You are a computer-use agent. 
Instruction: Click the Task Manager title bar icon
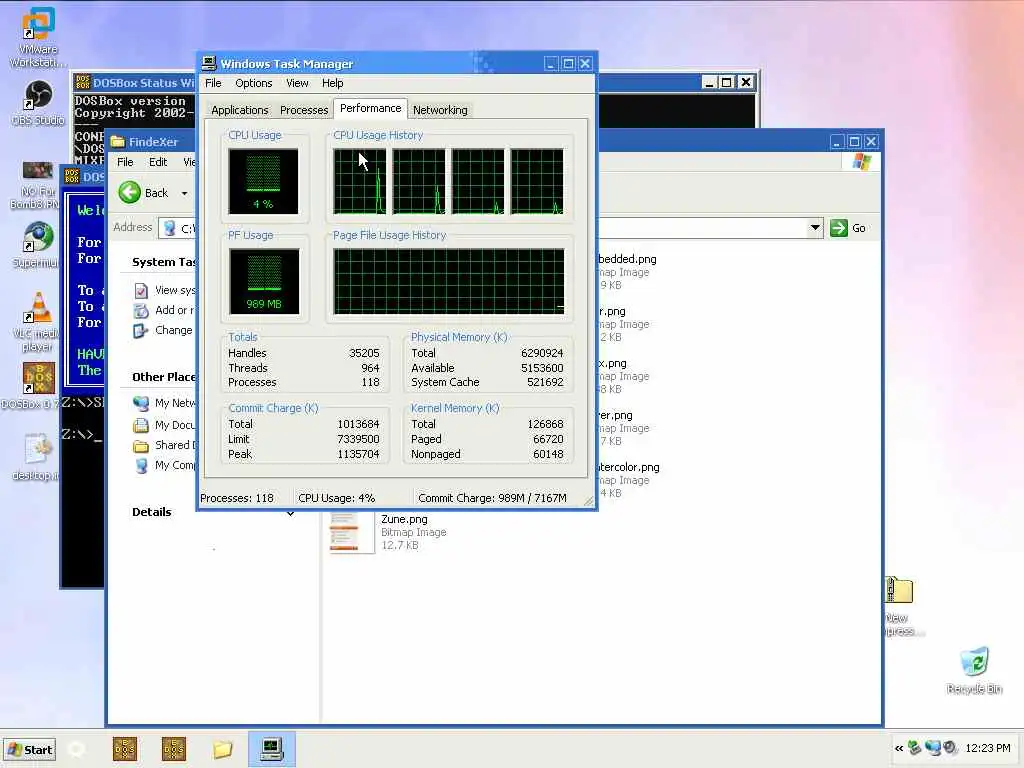tap(209, 63)
